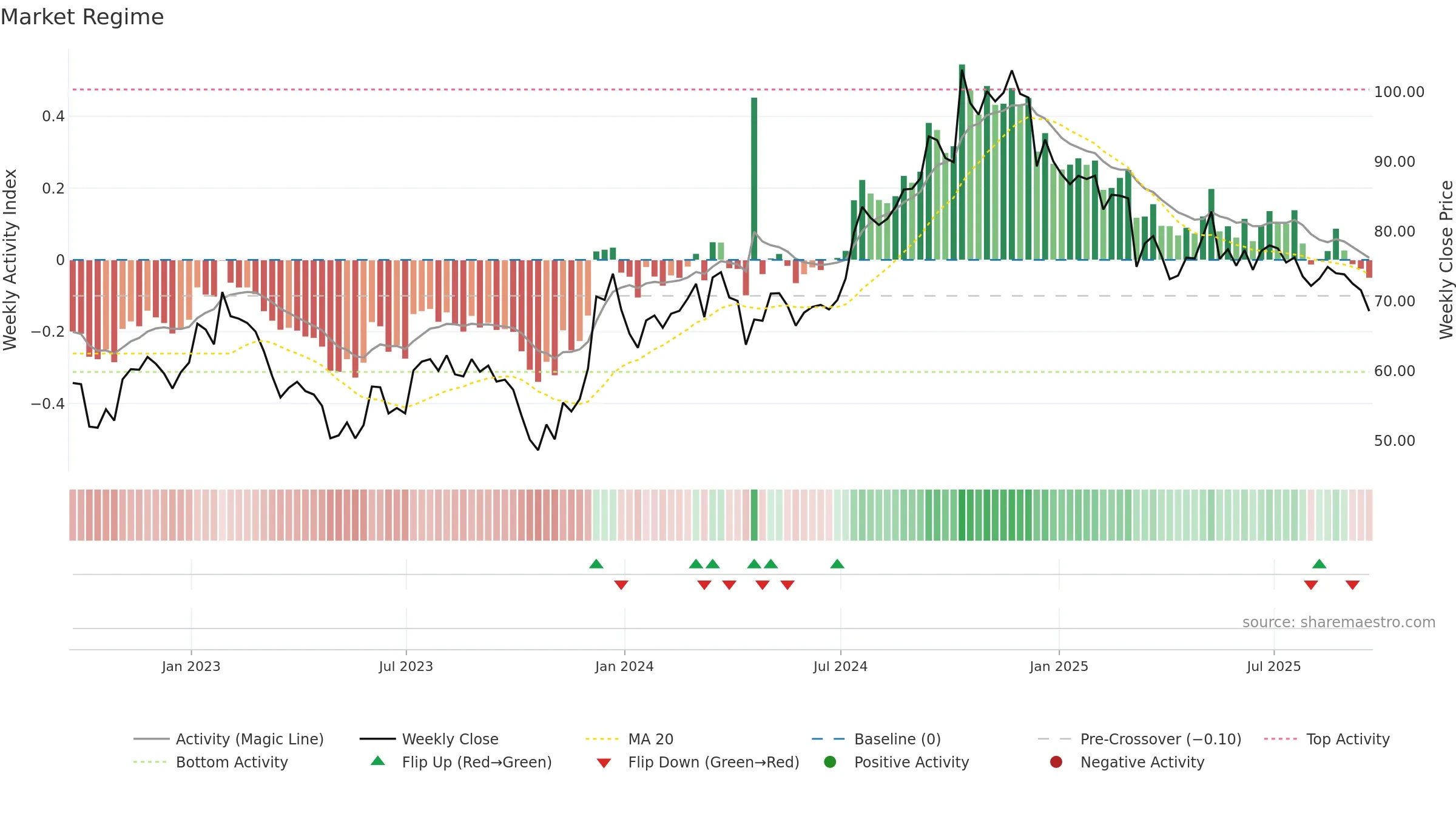Image resolution: width=1456 pixels, height=819 pixels.
Task: Select the last Flip Down triangle on the right
Action: [x=1352, y=585]
